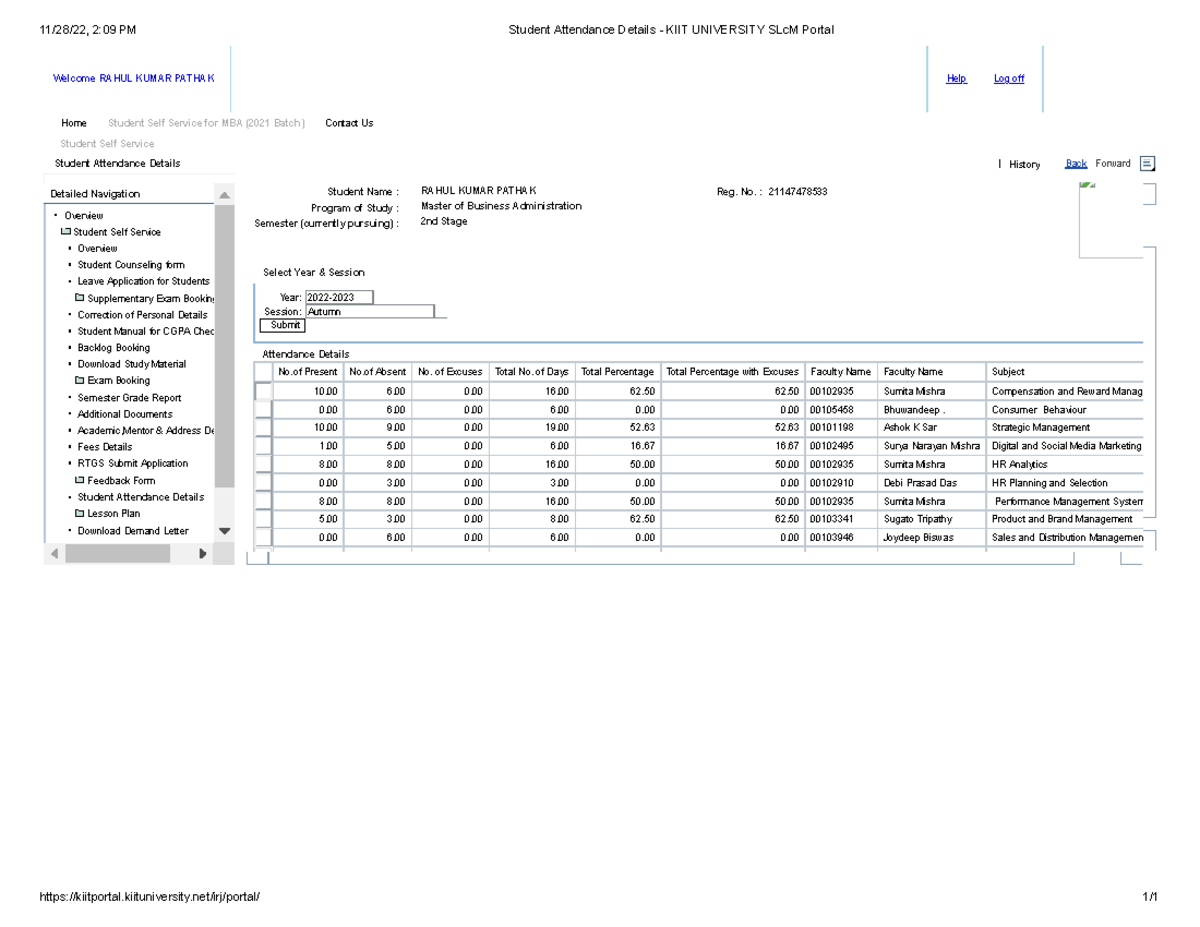Click the green portal logo thumbnail
1200x927 pixels.
(1087, 185)
